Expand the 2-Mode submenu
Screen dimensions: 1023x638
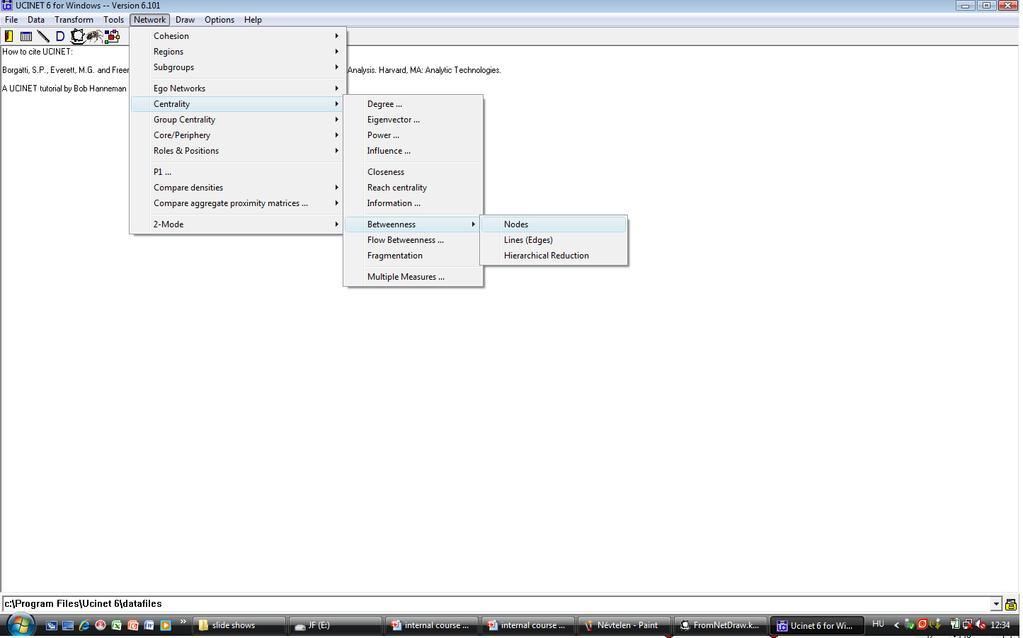(239, 224)
